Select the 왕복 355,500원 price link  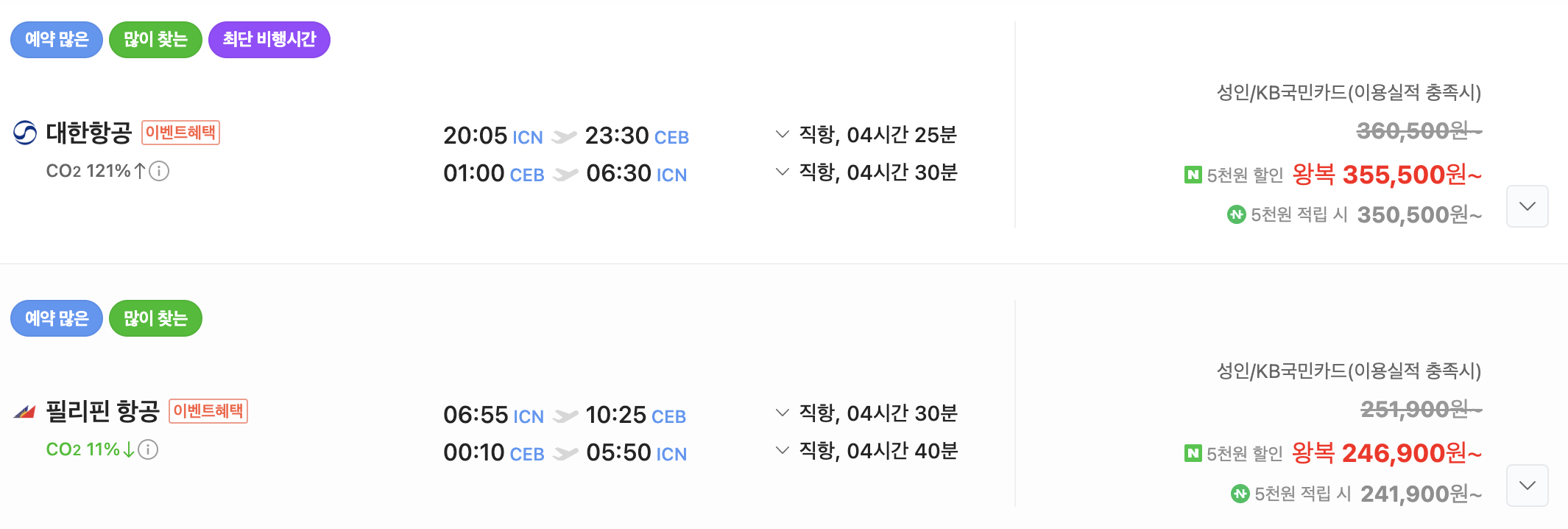click(1387, 175)
